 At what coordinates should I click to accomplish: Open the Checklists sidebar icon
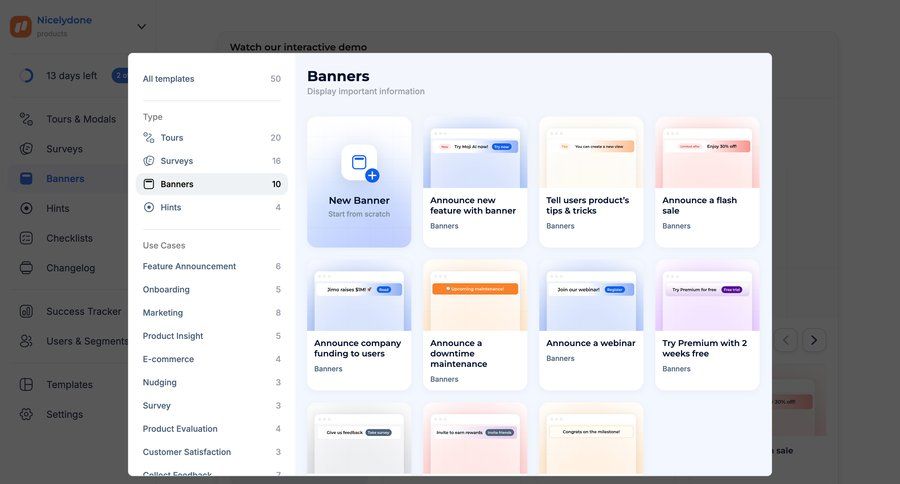[x=26, y=238]
